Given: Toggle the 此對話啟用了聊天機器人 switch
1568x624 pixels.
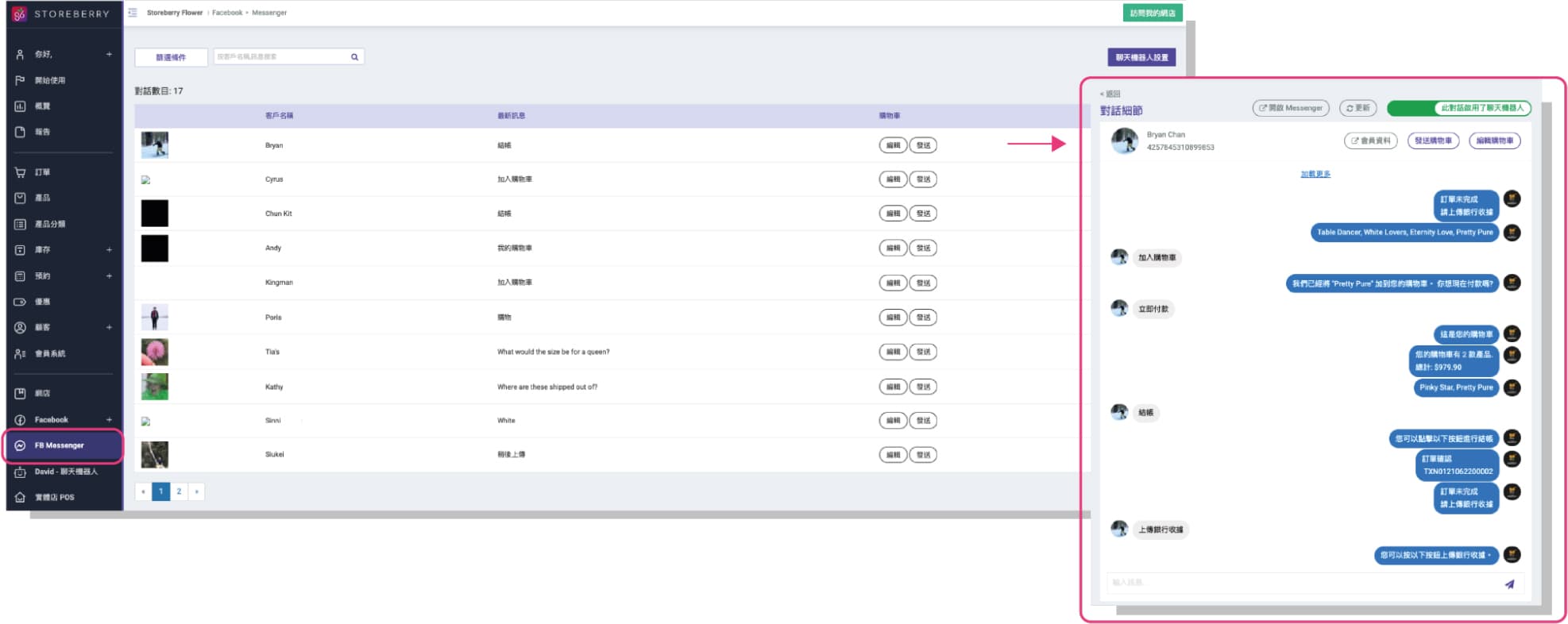Looking at the screenshot, I should pos(1458,108).
